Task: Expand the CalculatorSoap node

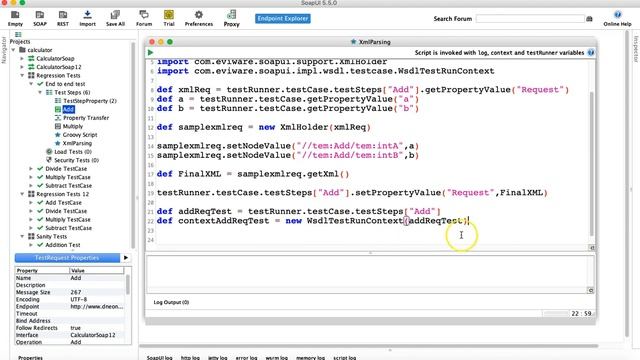Action: tap(22, 58)
